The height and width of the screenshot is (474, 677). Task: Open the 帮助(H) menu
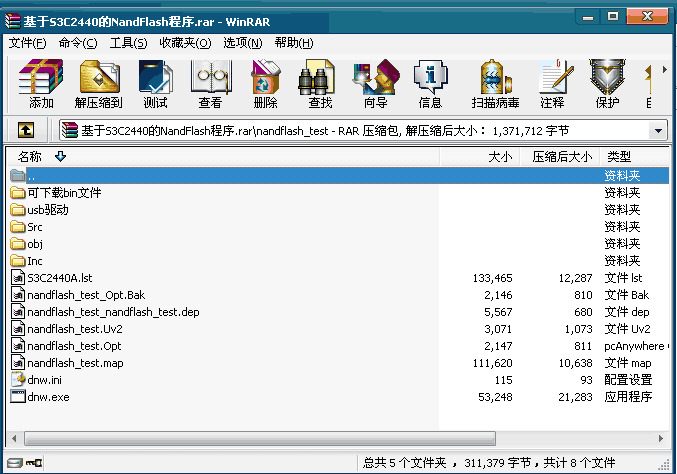coord(294,43)
